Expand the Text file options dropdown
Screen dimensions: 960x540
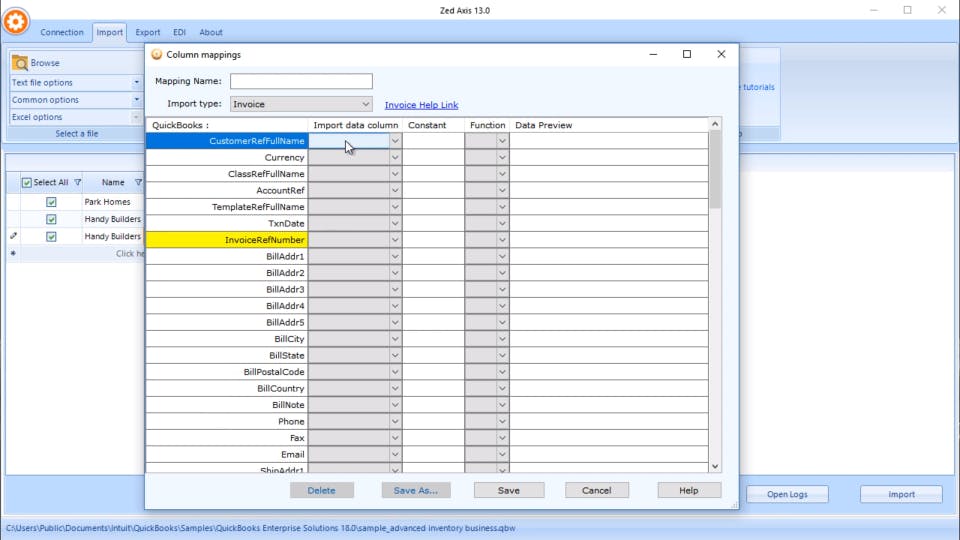(137, 82)
